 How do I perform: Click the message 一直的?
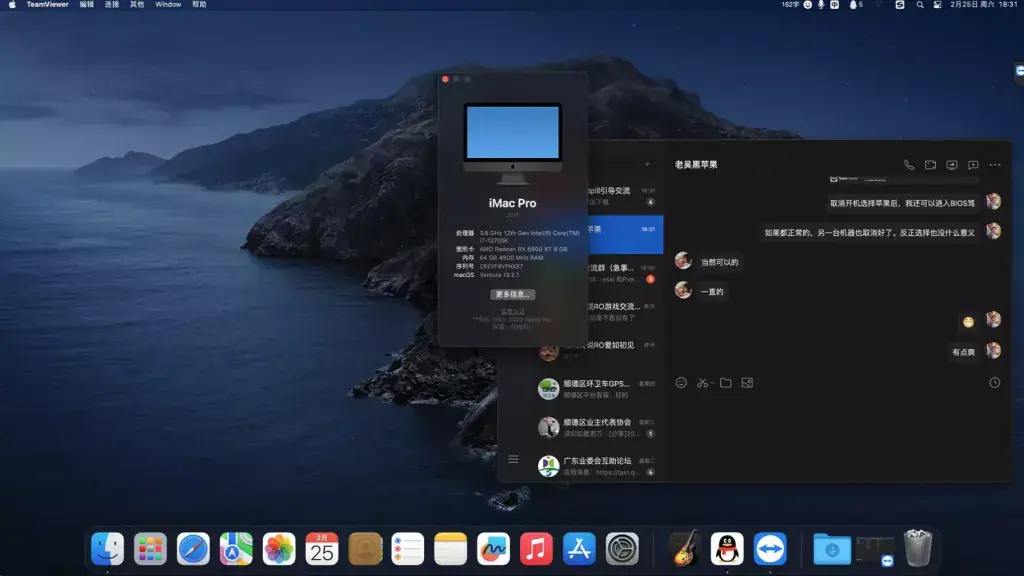(712, 291)
